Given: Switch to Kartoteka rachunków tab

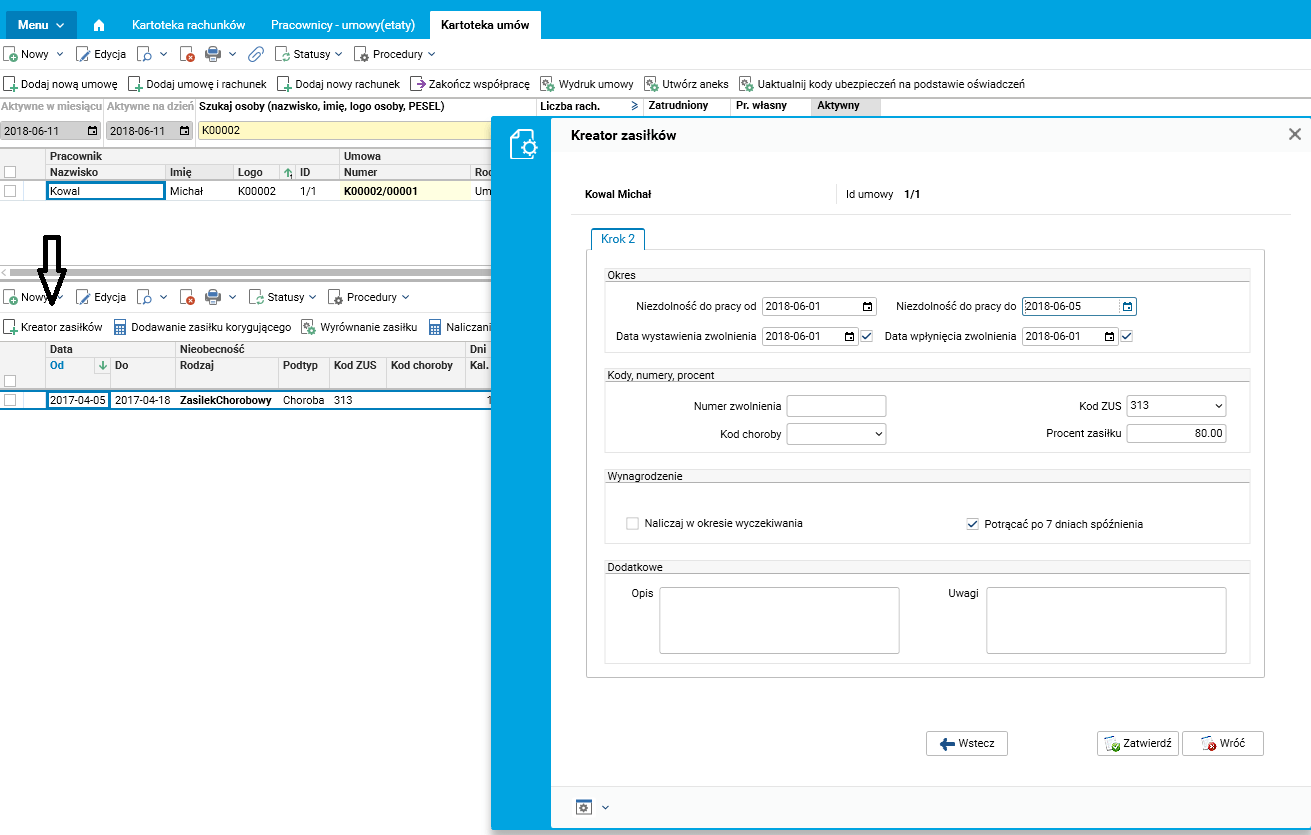Looking at the screenshot, I should click(189, 25).
